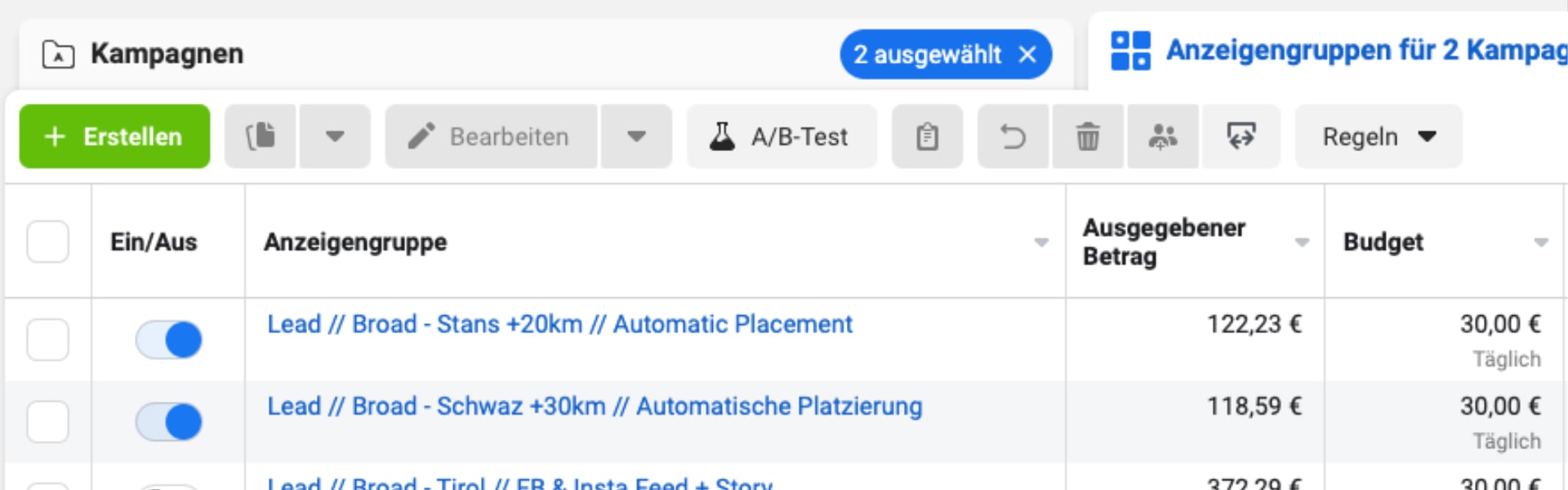
Task: Click the clipboard paste icon
Action: point(927,136)
